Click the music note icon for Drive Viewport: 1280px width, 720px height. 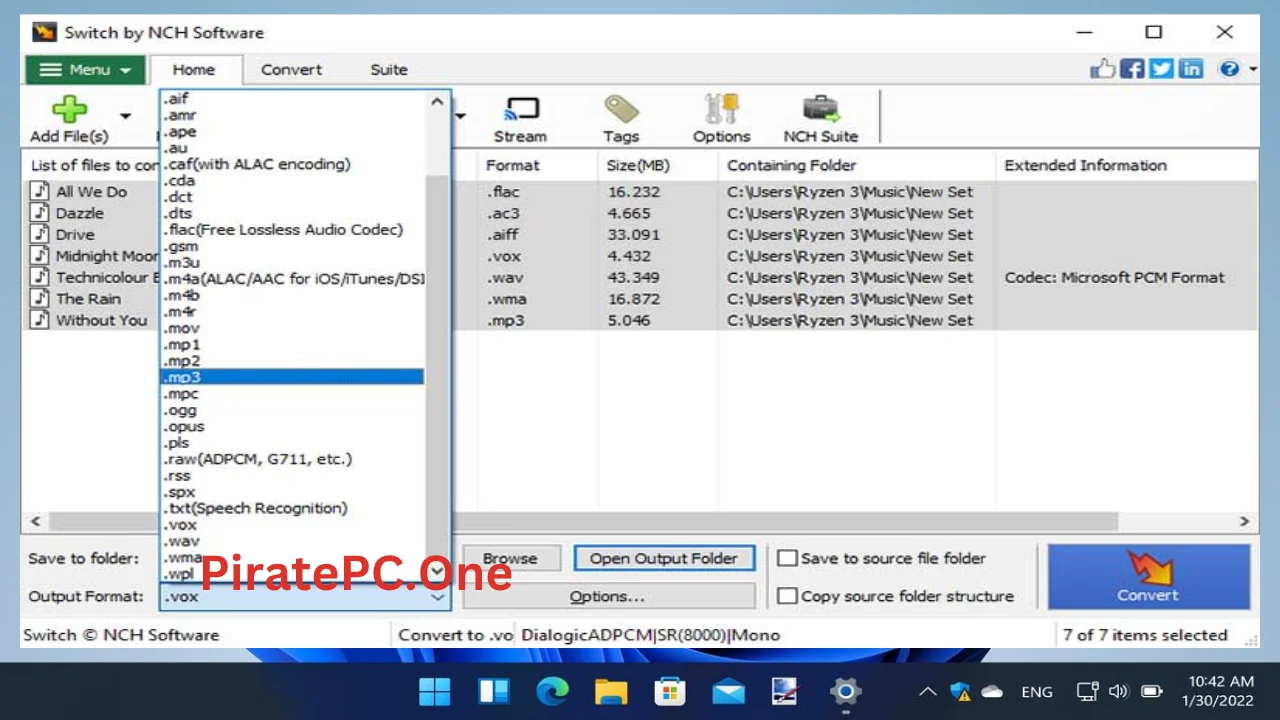click(40, 234)
